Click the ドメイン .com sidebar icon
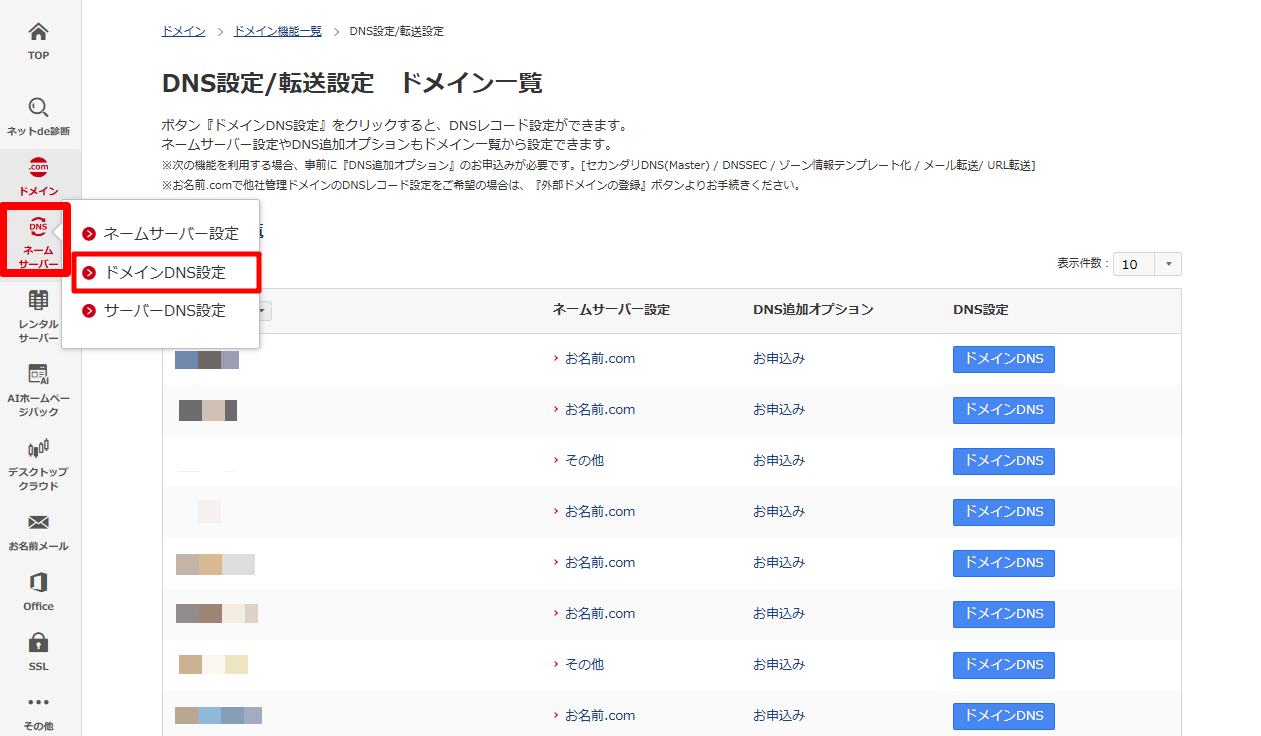This screenshot has width=1261, height=736. [38, 167]
